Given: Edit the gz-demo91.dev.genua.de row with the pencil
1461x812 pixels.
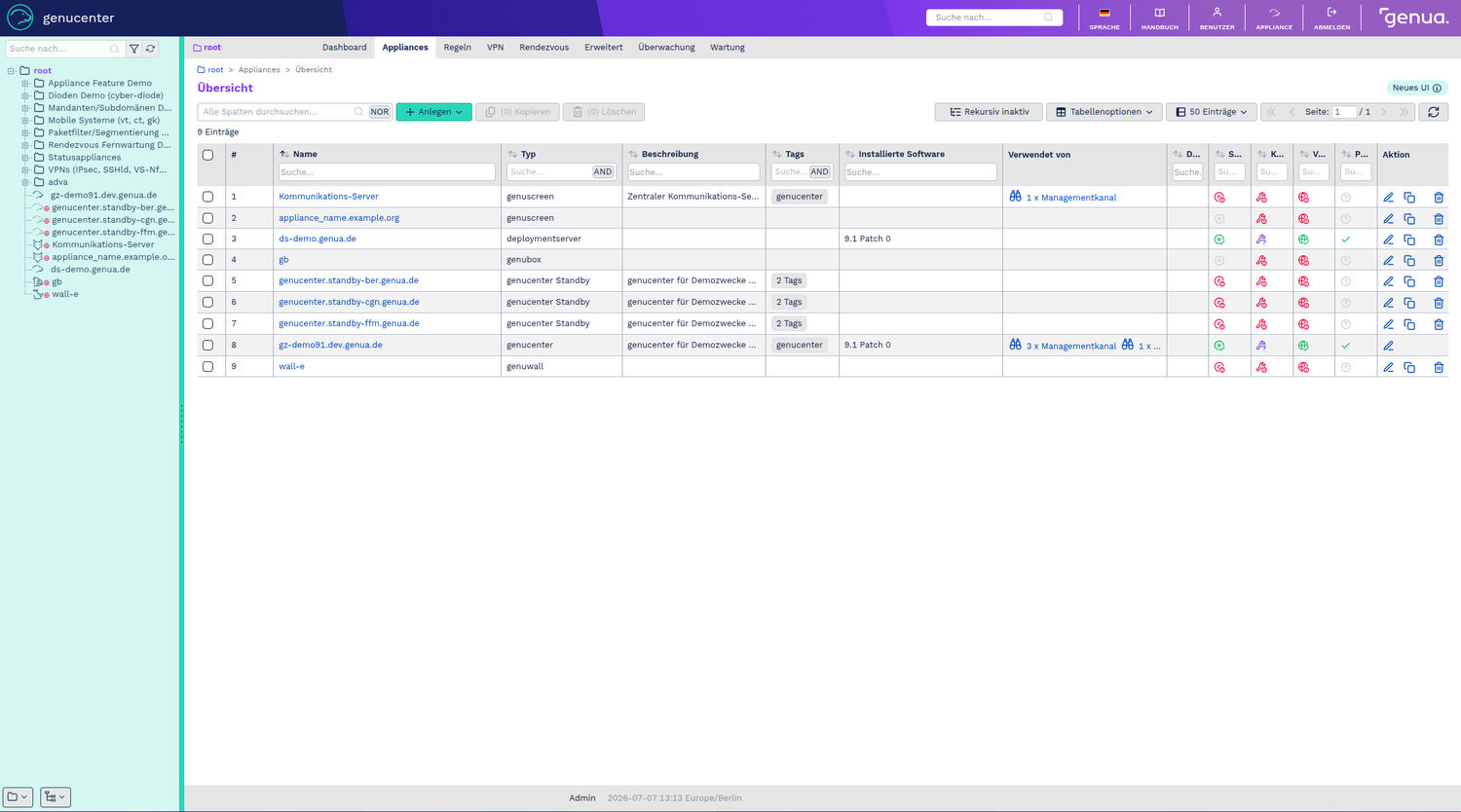Looking at the screenshot, I should point(1389,346).
